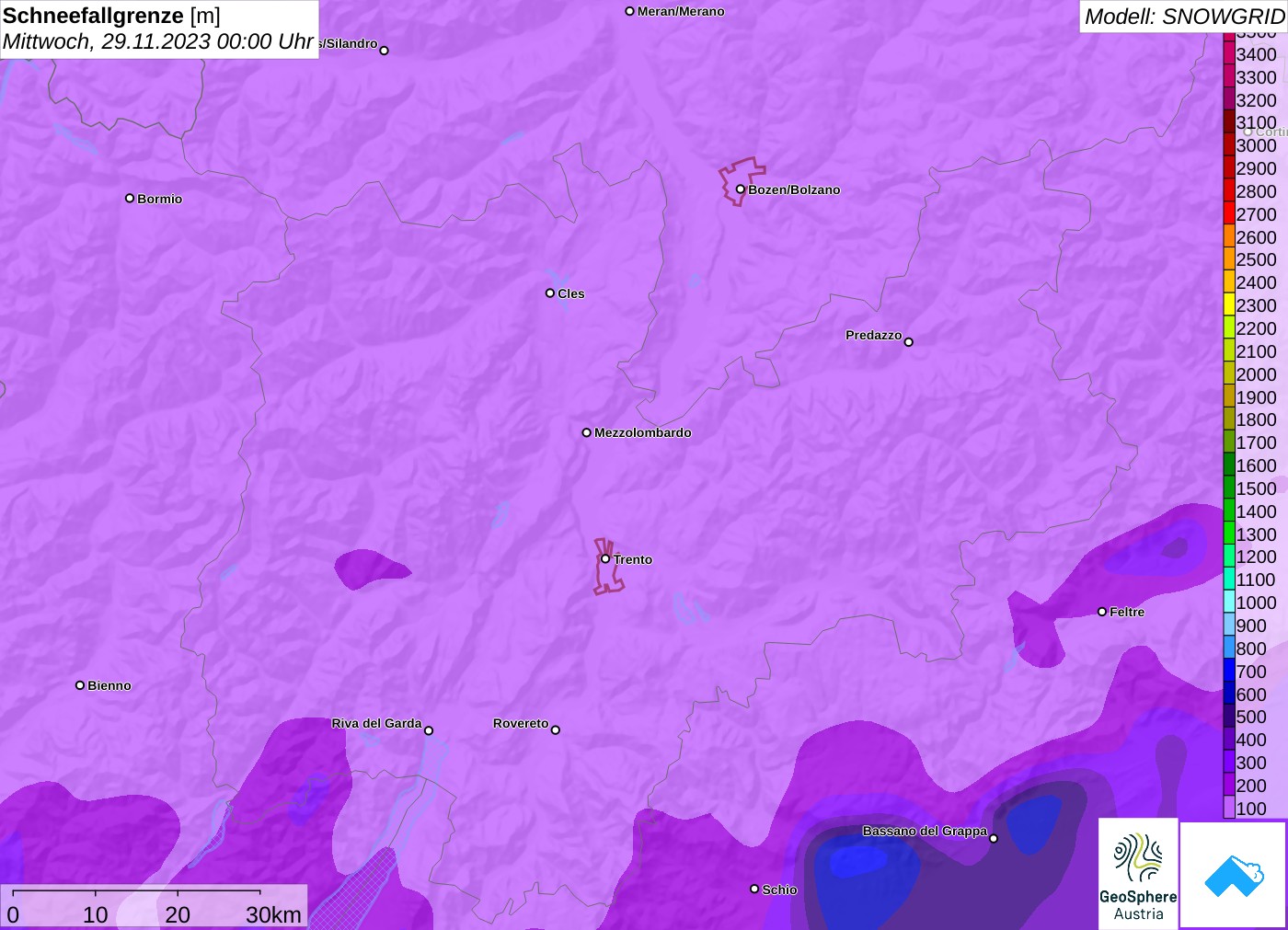Viewport: 1288px width, 930px height.
Task: Select the yellow 2300 legend swatch
Action: (x=1229, y=305)
